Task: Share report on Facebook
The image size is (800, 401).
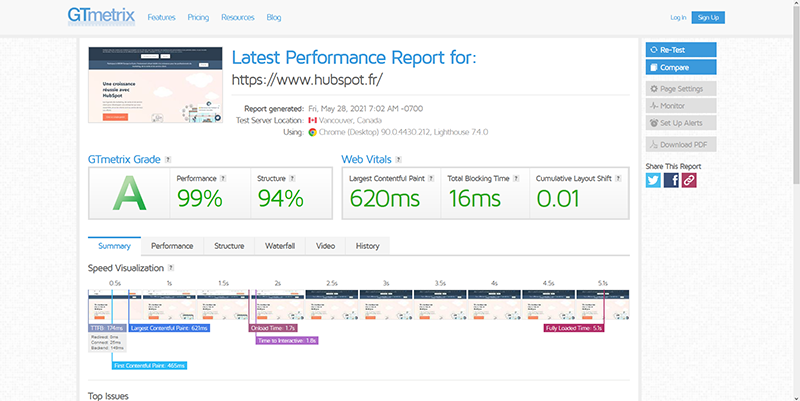Action: pos(671,180)
